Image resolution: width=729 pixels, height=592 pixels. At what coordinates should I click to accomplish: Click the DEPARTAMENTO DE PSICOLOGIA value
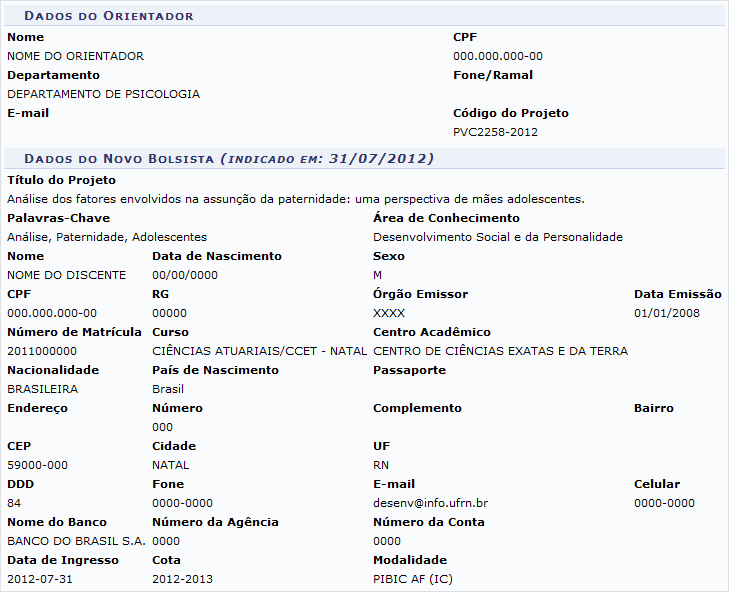tap(103, 94)
